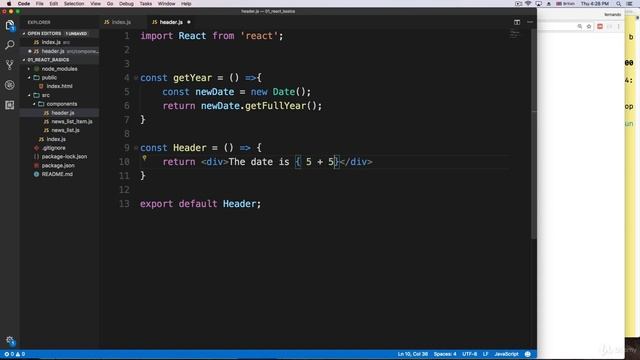This screenshot has height=360, width=640.
Task: Change indentation via Spaces: 4
Action: (445, 354)
